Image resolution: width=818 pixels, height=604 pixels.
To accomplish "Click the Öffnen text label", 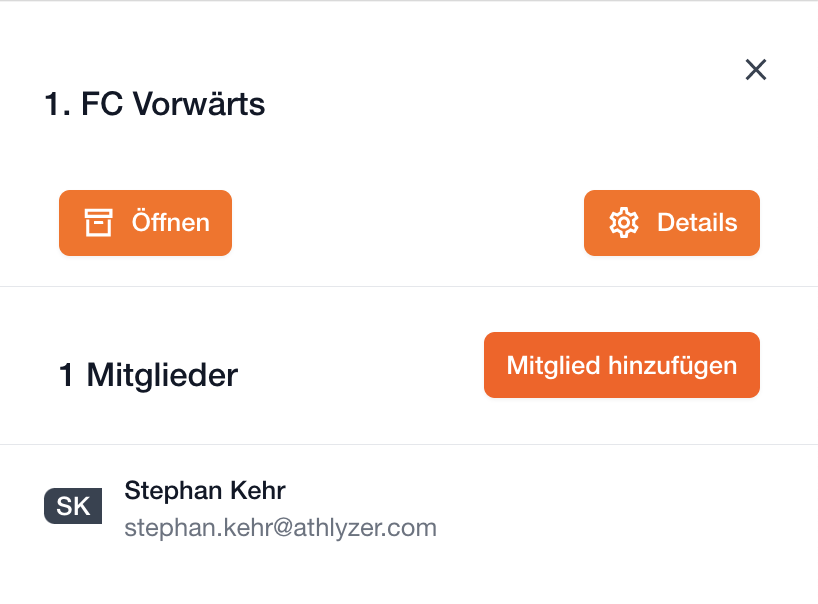I will click(x=171, y=223).
